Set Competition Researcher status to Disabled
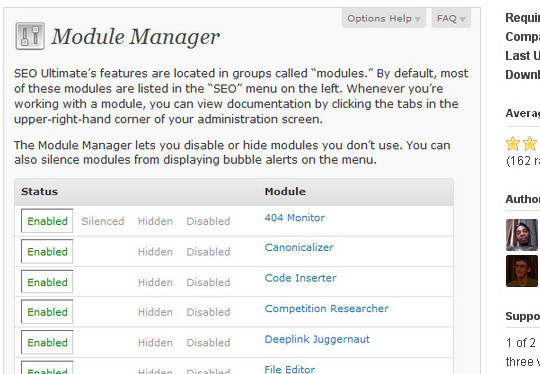 (x=208, y=312)
